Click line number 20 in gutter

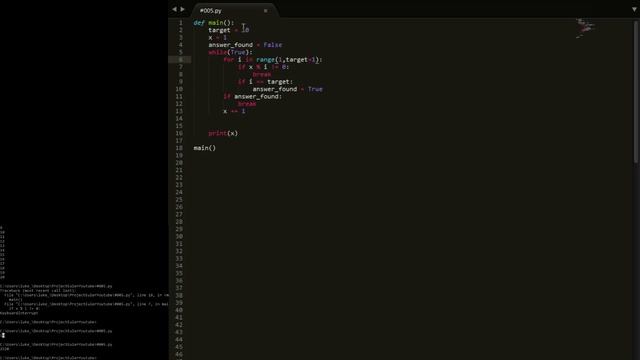179,162
